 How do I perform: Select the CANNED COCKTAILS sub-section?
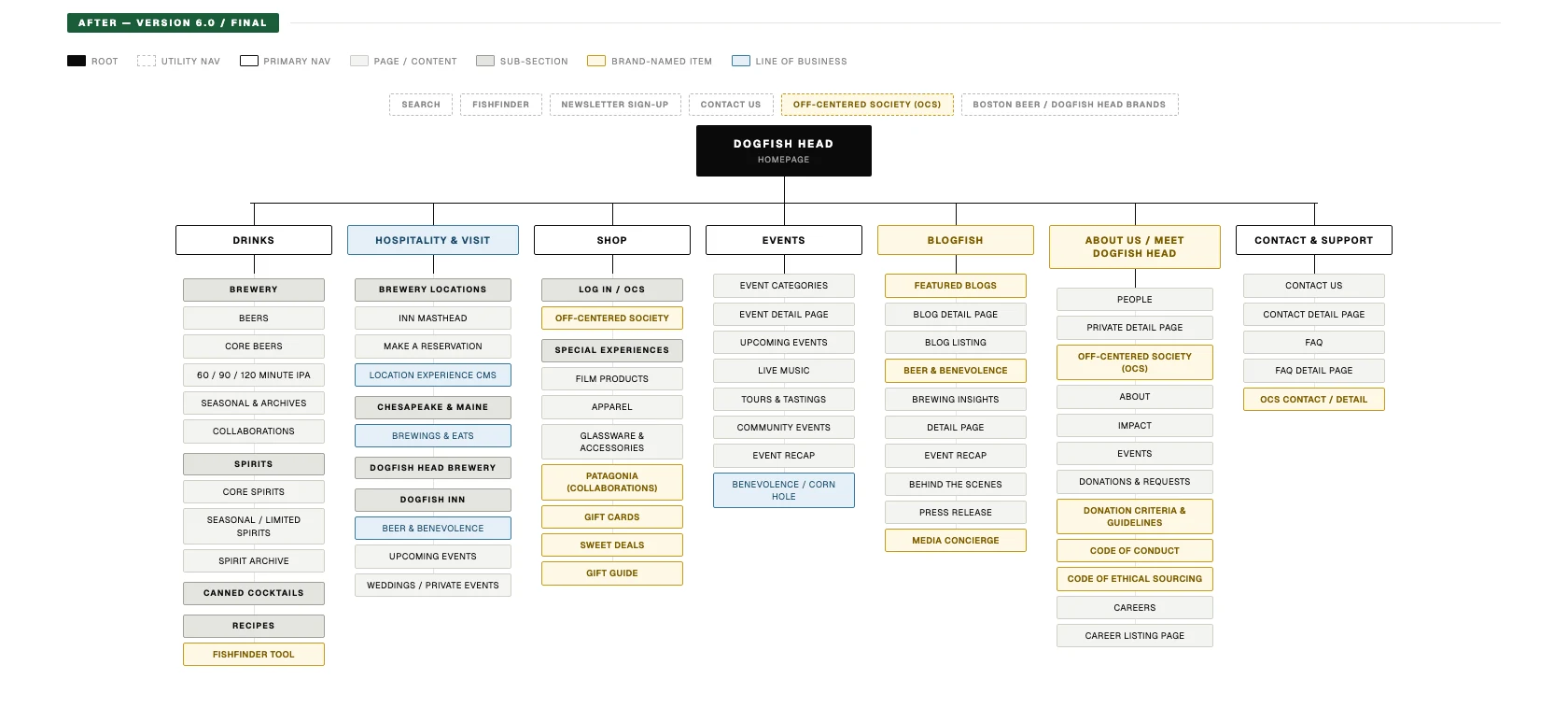(254, 593)
